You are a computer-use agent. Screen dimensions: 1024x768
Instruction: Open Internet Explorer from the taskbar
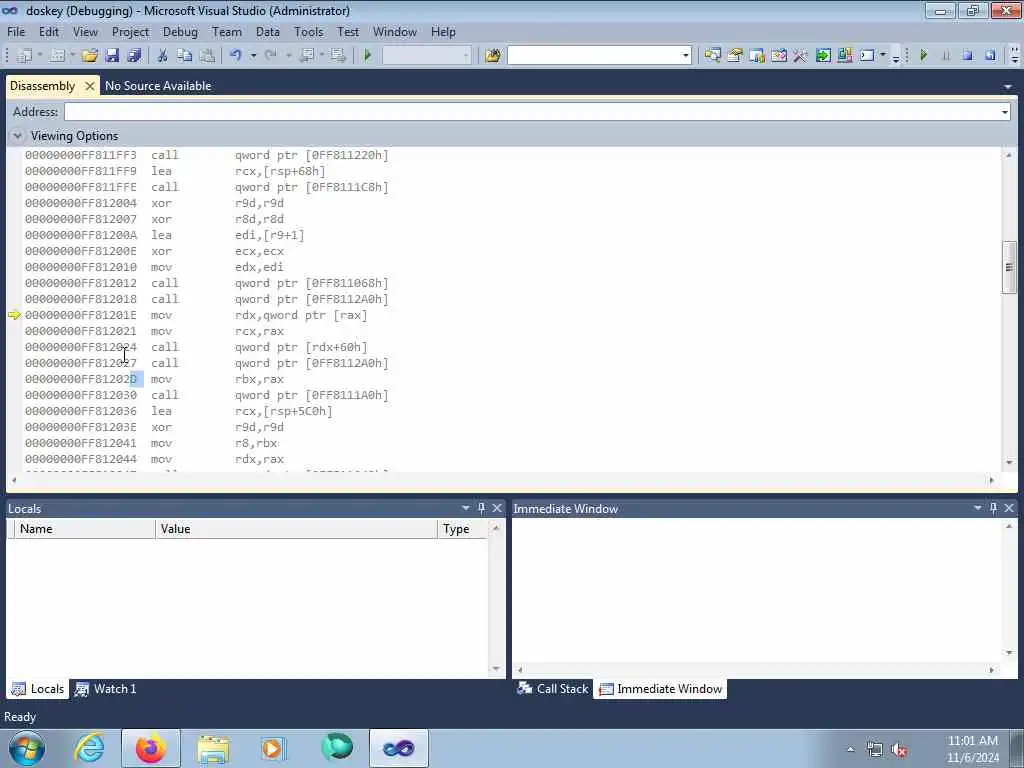click(89, 748)
